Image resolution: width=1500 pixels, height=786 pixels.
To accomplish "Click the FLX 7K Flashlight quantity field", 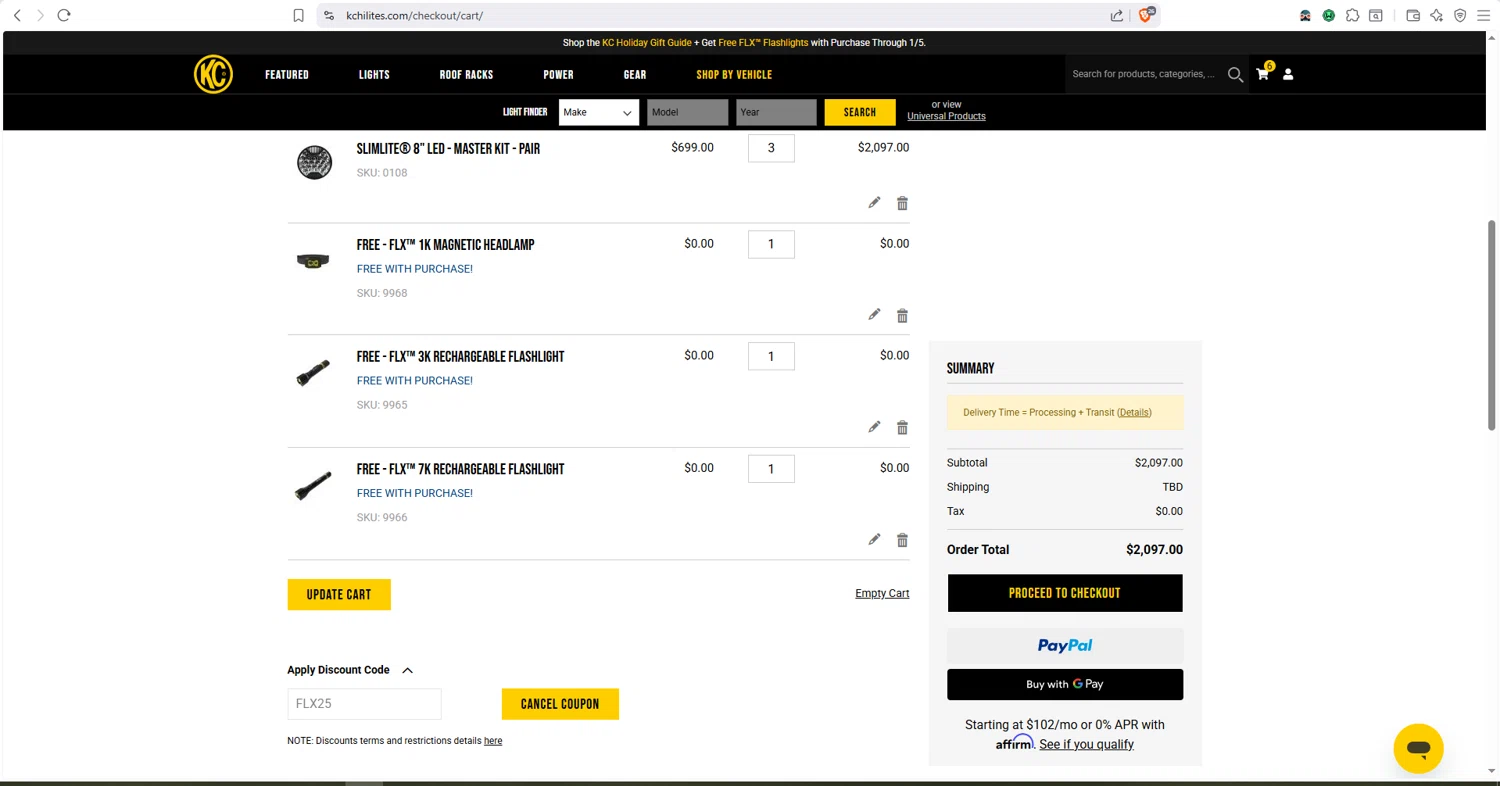I will (x=771, y=469).
